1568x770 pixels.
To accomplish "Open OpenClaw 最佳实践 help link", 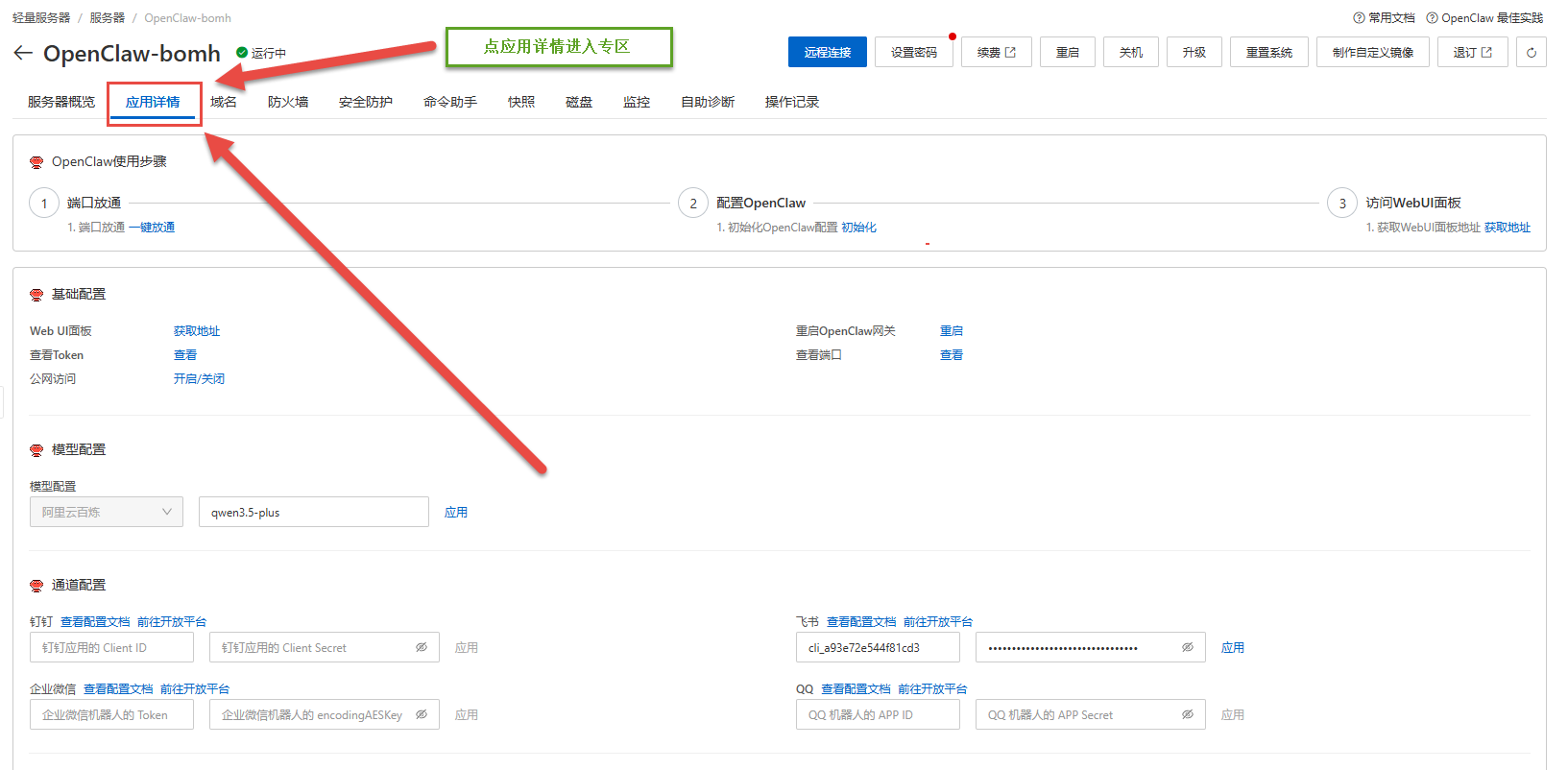I will [1484, 18].
